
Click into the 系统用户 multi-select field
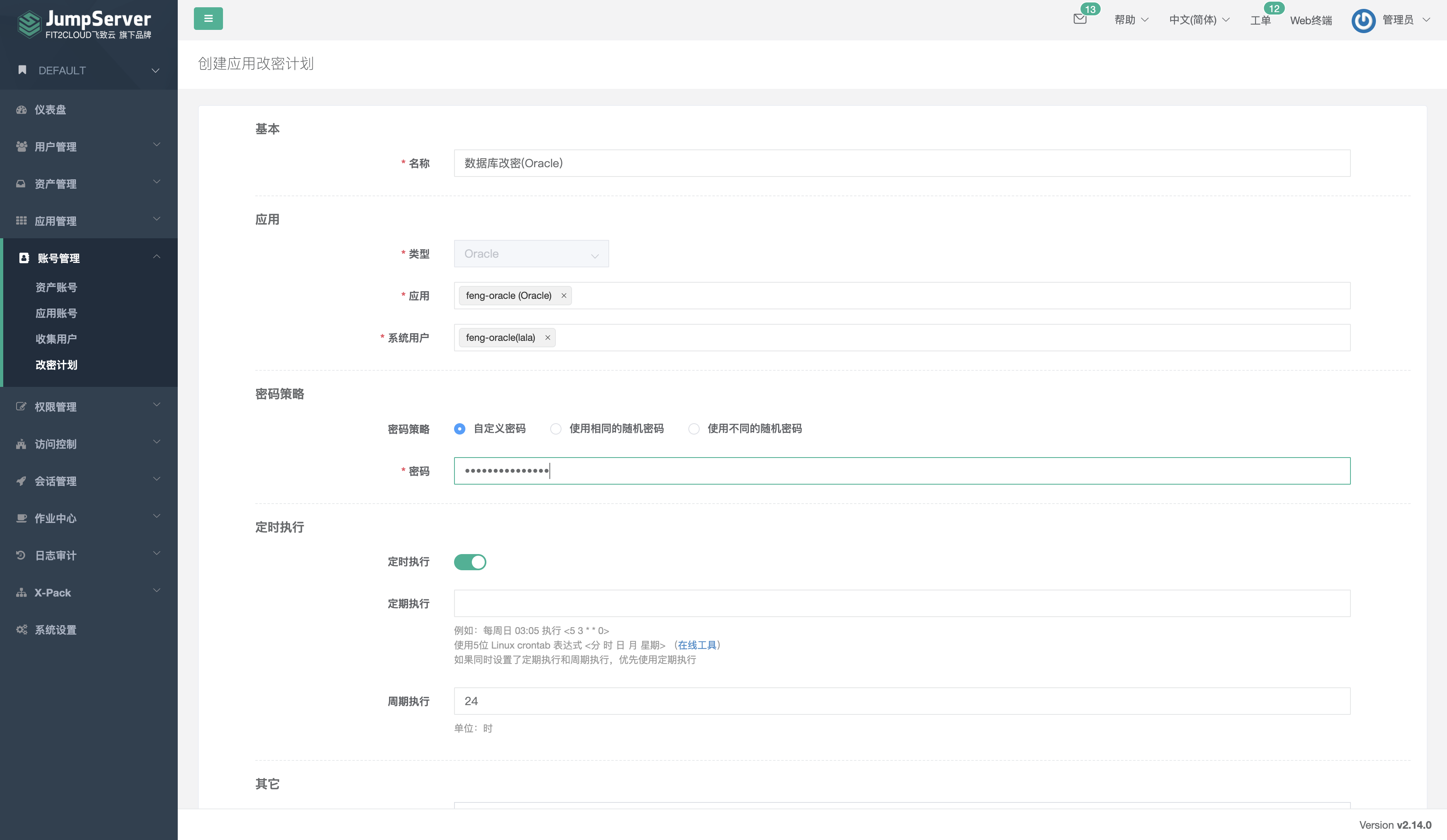tap(902, 338)
